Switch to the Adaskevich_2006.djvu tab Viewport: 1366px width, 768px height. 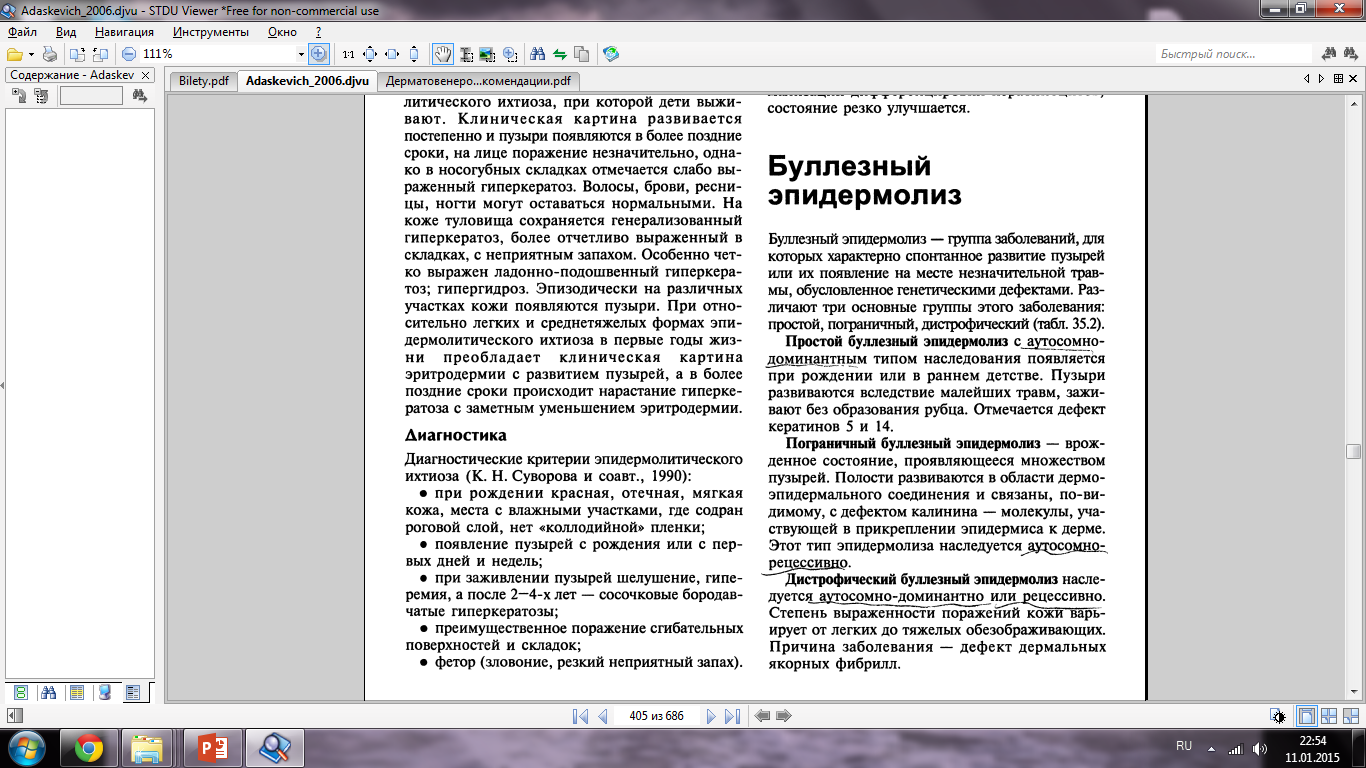(x=307, y=81)
